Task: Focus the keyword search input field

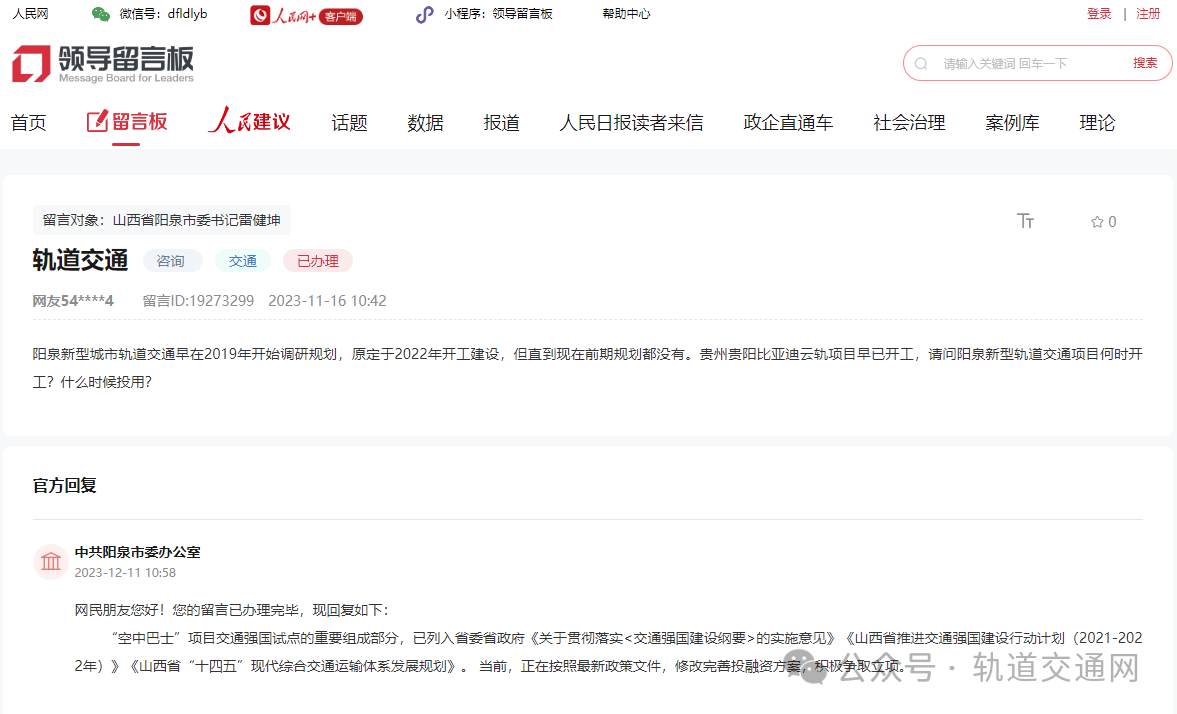Action: 1030,63
